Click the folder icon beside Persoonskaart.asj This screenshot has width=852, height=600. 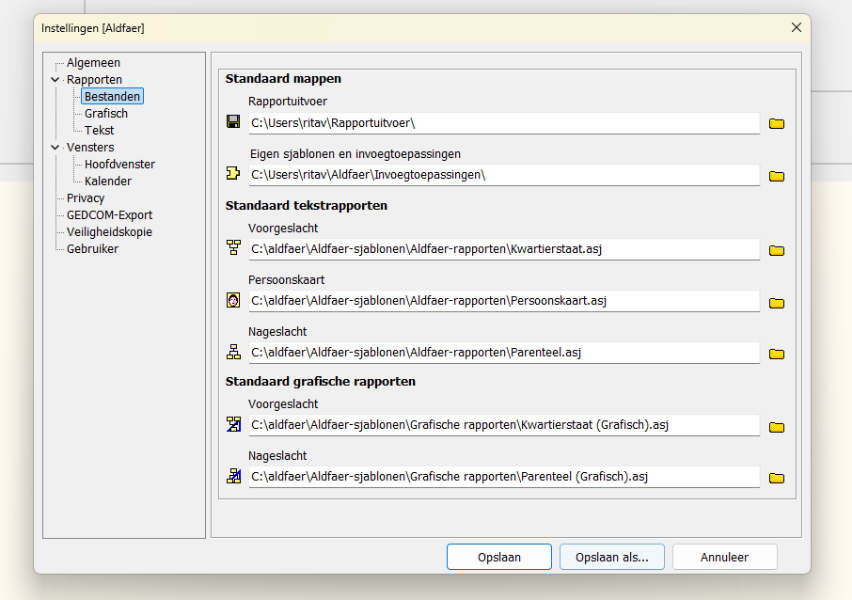coord(776,302)
